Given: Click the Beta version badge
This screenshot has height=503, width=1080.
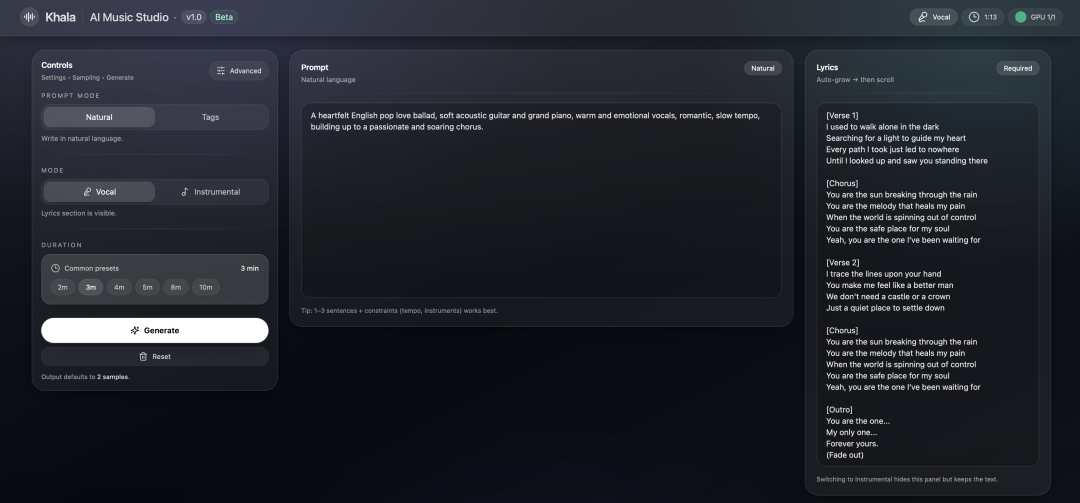Looking at the screenshot, I should (224, 17).
